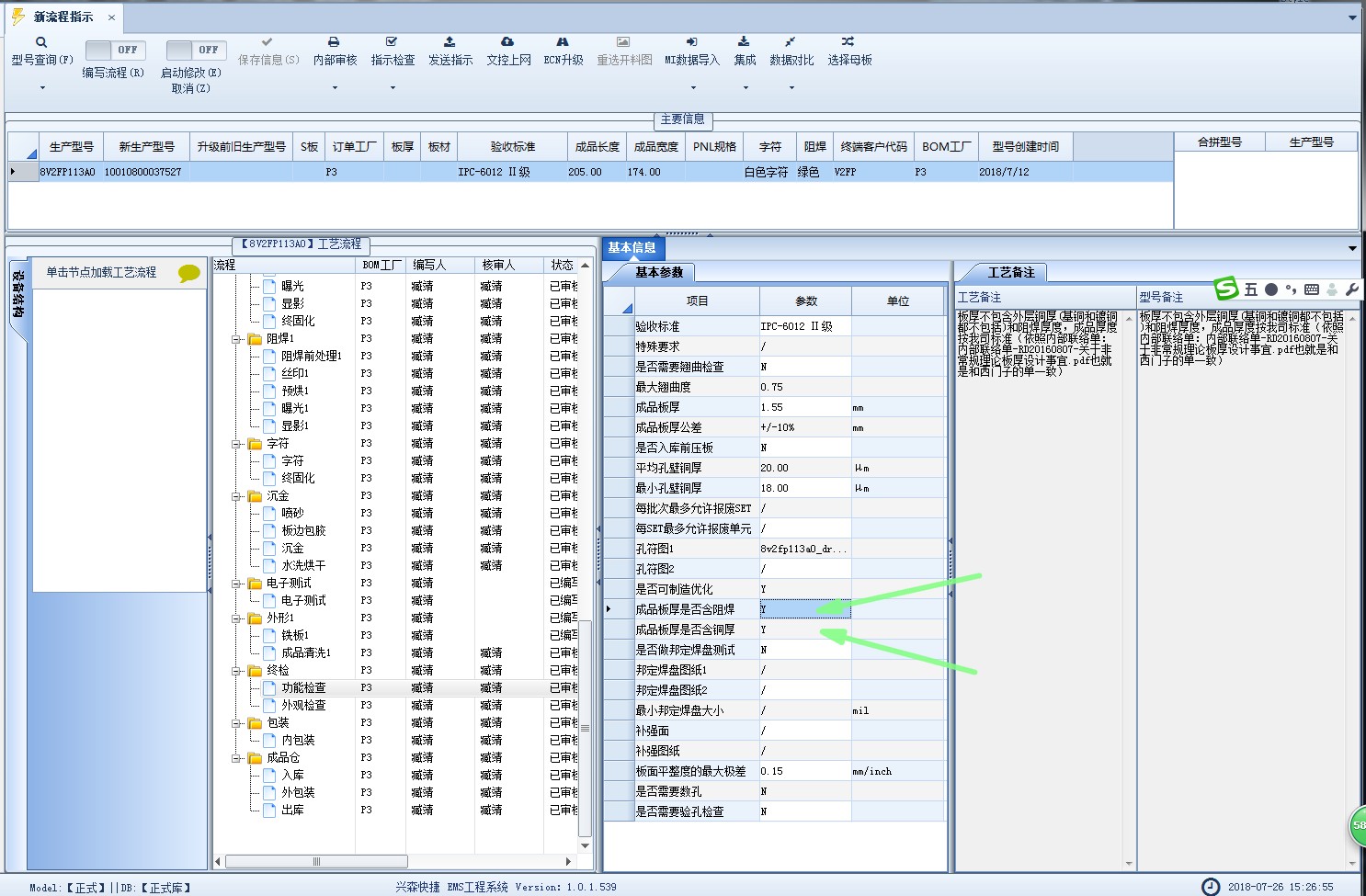Viewport: 1366px width, 896px height.
Task: Open dropdown arrow under 内部审核
Action: tap(335, 88)
